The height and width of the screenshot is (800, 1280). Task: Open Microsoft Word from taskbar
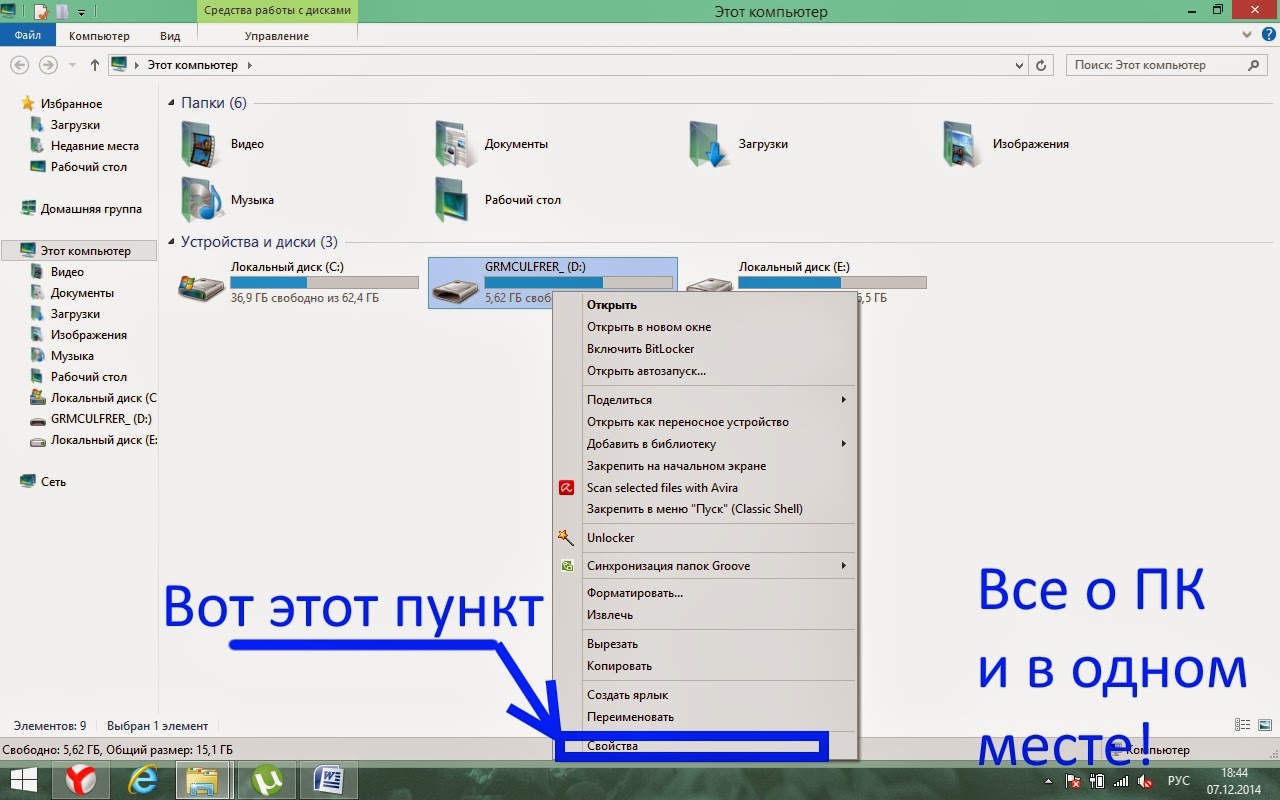pos(327,780)
